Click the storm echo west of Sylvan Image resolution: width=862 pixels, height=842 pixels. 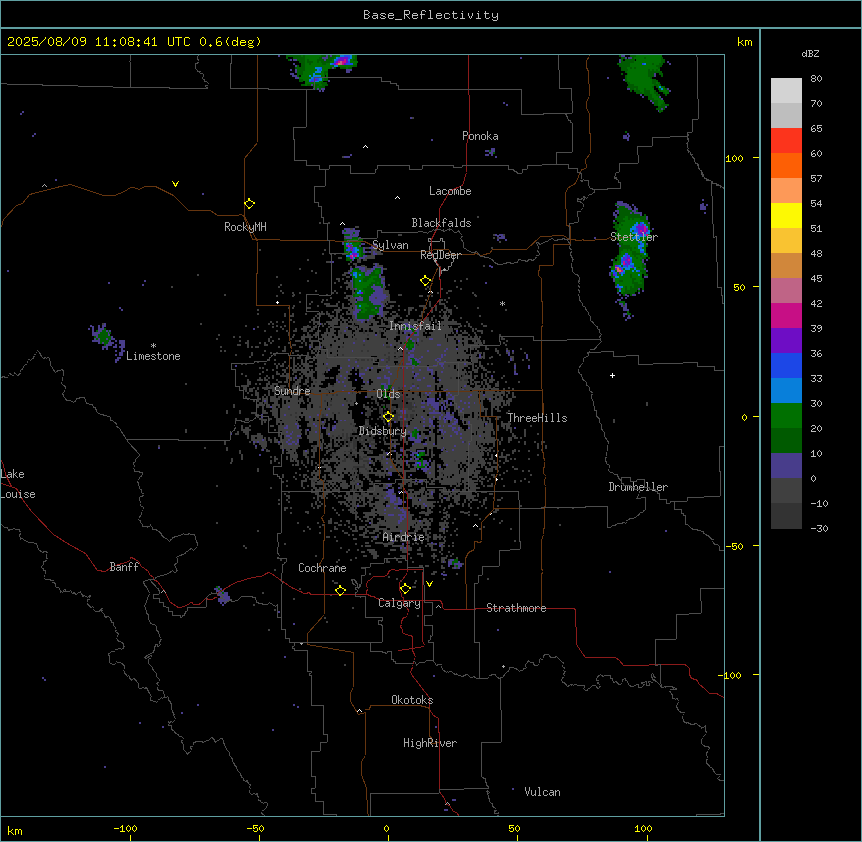pos(352,243)
